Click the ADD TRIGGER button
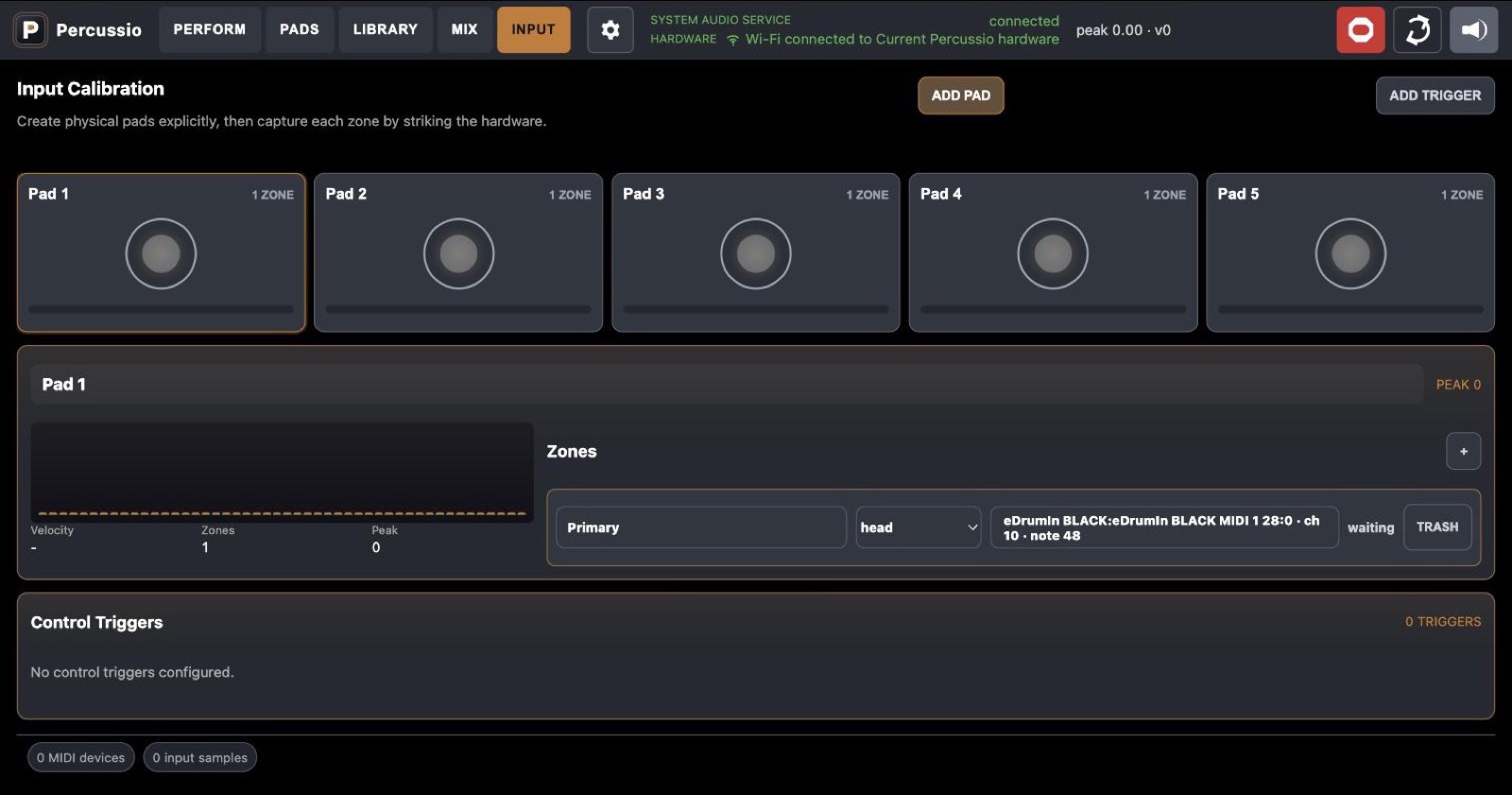The height and width of the screenshot is (795, 1512). (1435, 95)
